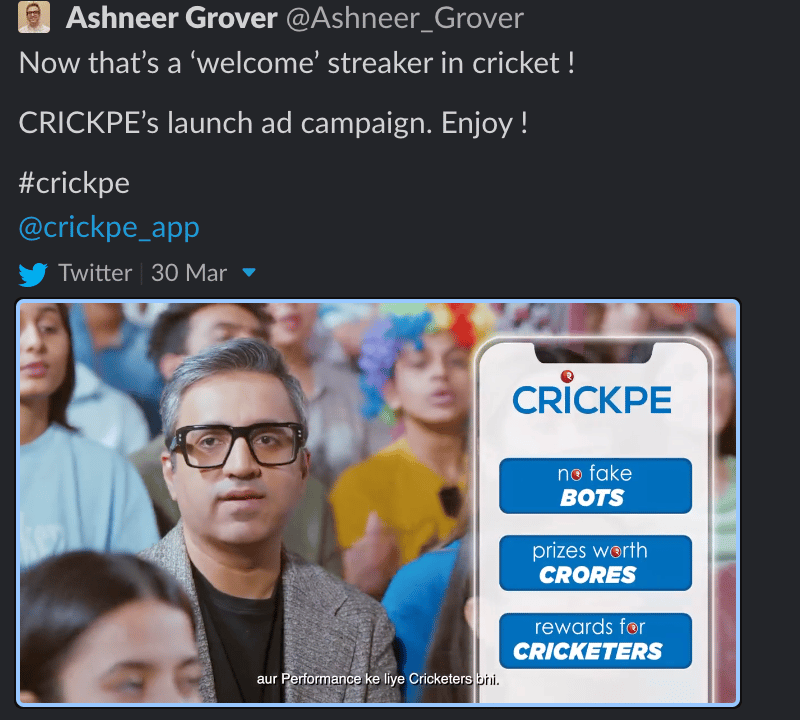Click the video subtitle caption text
The height and width of the screenshot is (720, 800).
point(378,679)
